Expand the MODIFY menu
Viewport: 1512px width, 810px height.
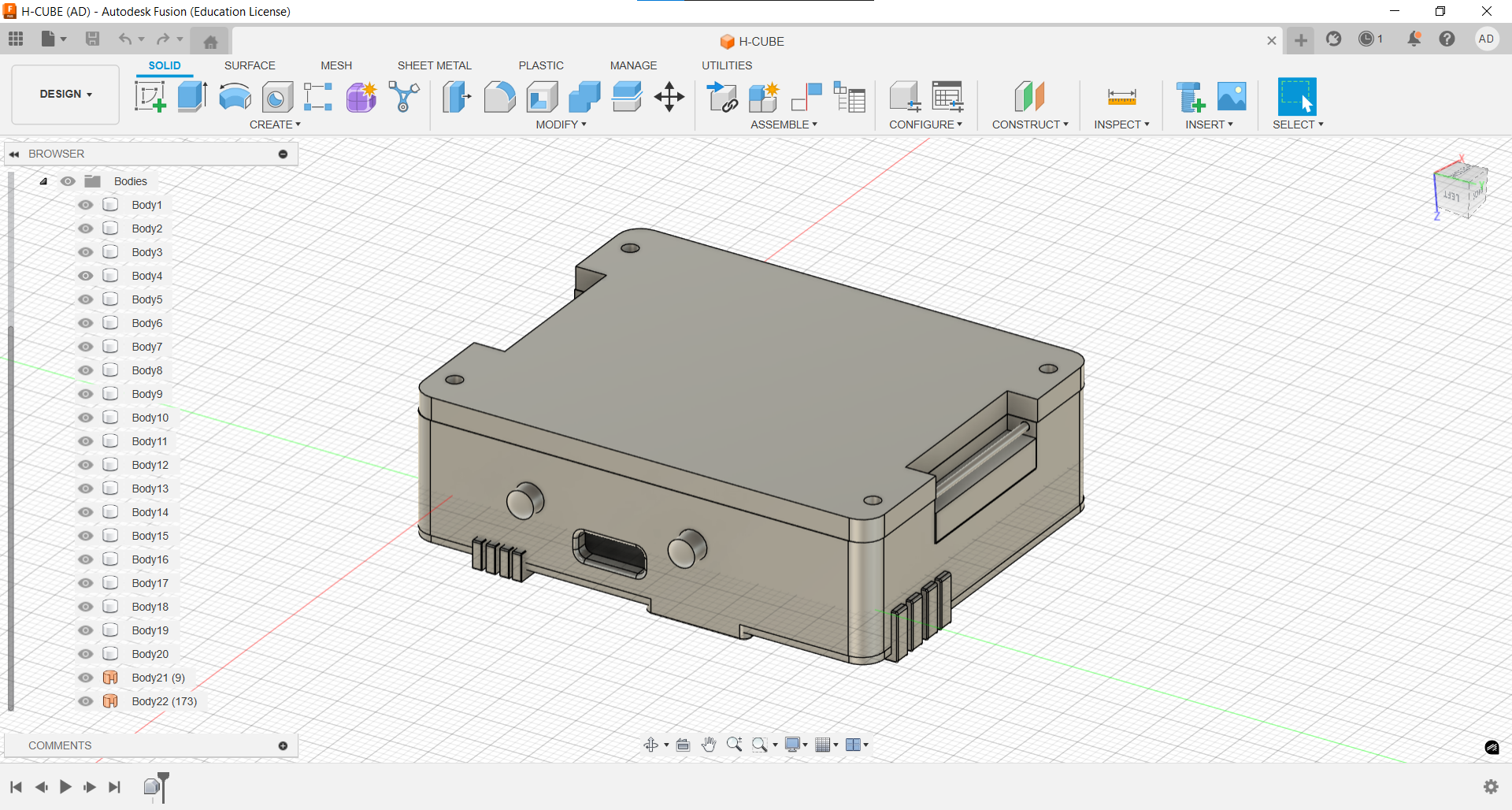click(561, 124)
